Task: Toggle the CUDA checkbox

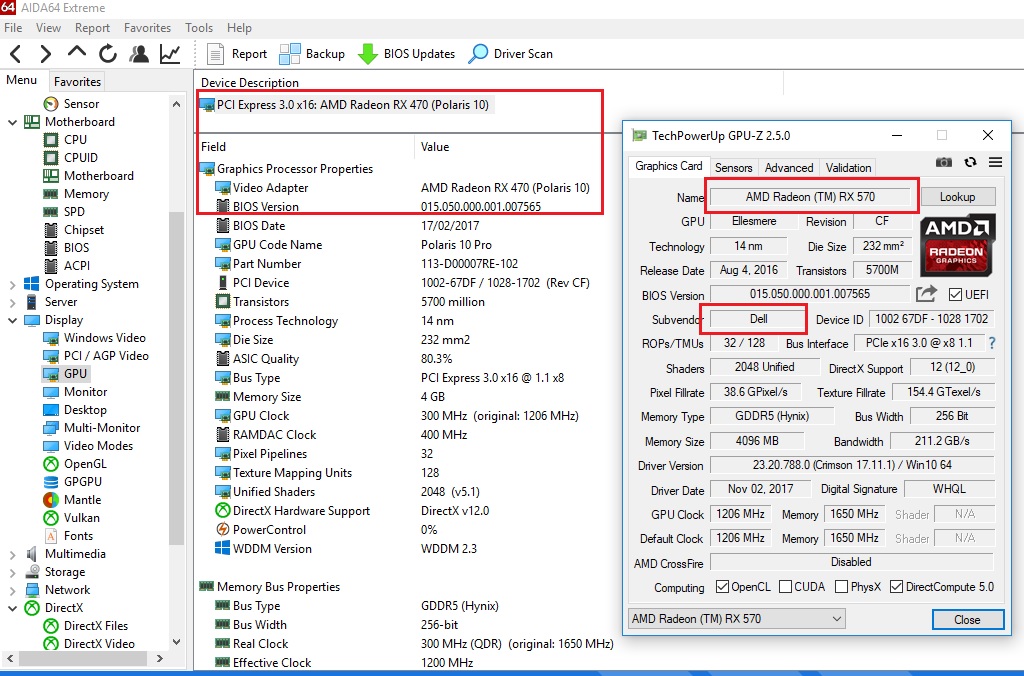Action: [x=786, y=587]
